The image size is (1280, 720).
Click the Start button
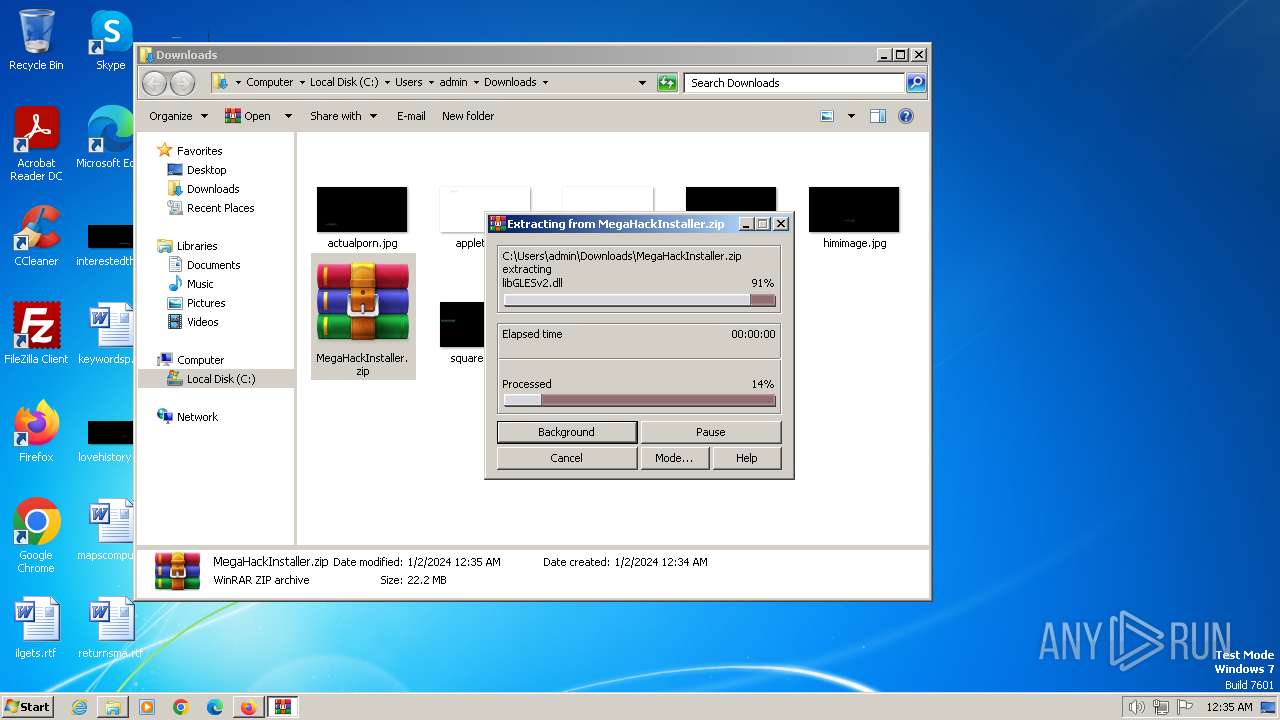coord(28,707)
